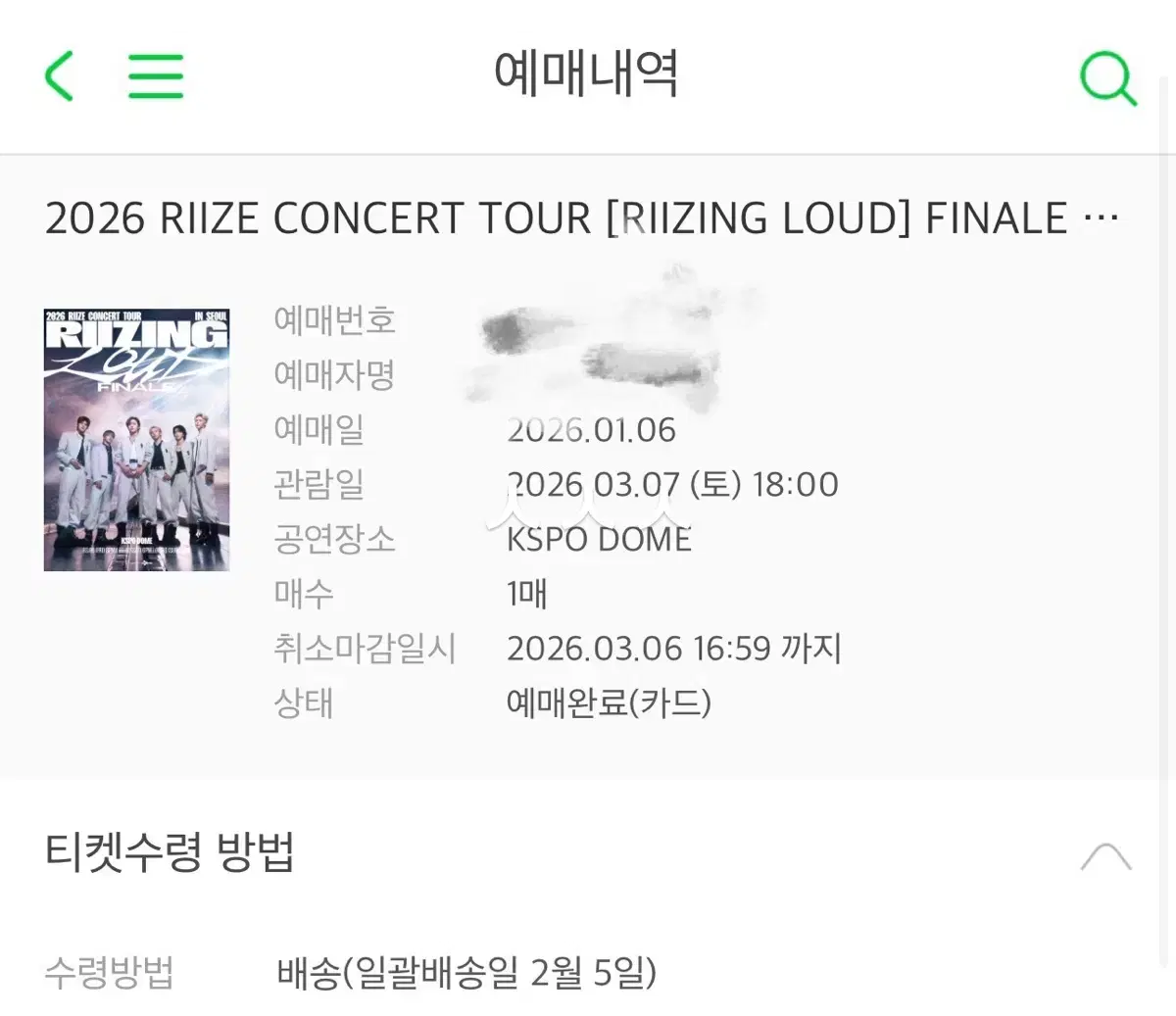The height and width of the screenshot is (1016, 1176).
Task: Click the booking date 2026.01.06
Action: click(592, 430)
